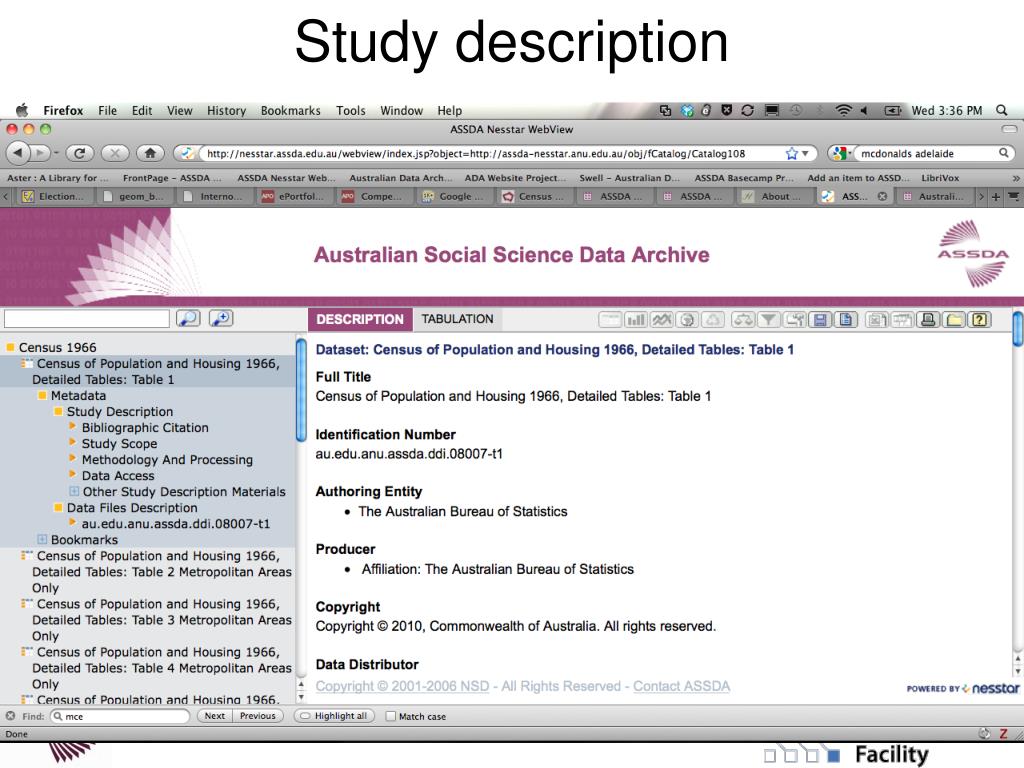
Task: Click the line graph toolbar icon
Action: point(662,319)
